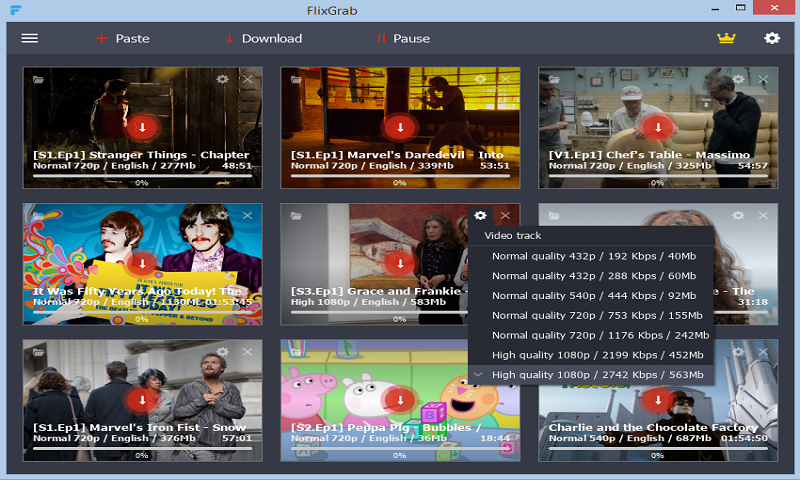Open the settings gear on the It Was Fifty Years Ago card
The width and height of the screenshot is (800, 480).
pos(222,215)
